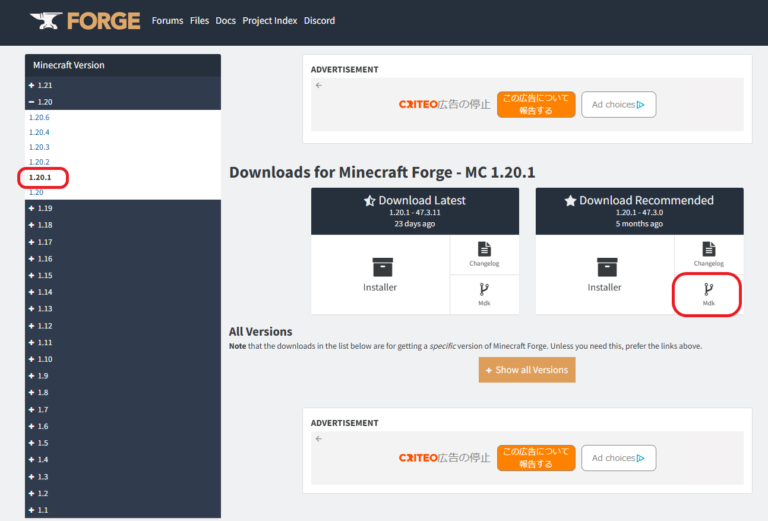Screen dimensions: 768x521
Task: Select version 1.20.6 in the sidebar
Action: tap(39, 117)
